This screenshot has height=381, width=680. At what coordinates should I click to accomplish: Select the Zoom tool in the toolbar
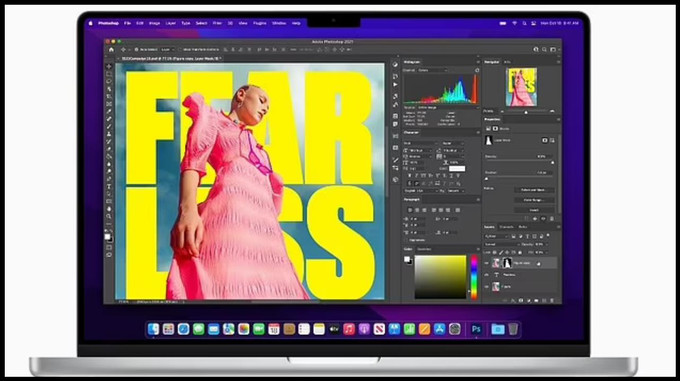tap(109, 216)
